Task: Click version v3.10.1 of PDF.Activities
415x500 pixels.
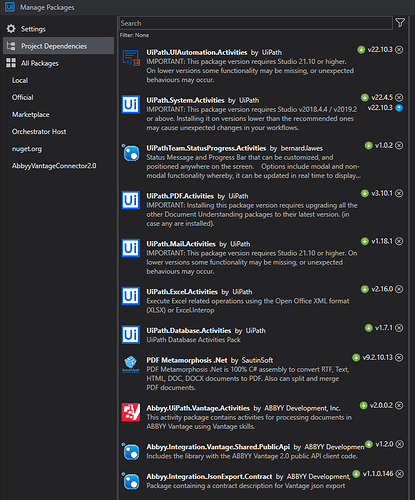Action: click(x=382, y=193)
